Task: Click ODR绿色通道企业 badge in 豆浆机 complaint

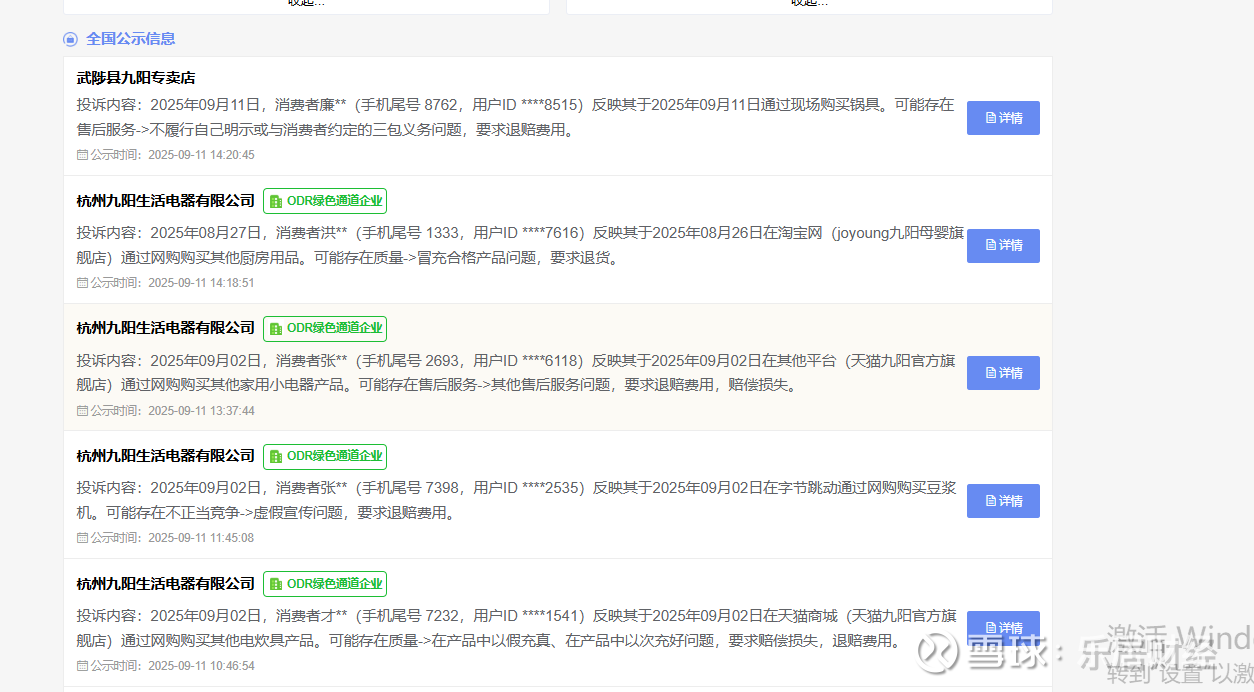Action: click(x=325, y=456)
